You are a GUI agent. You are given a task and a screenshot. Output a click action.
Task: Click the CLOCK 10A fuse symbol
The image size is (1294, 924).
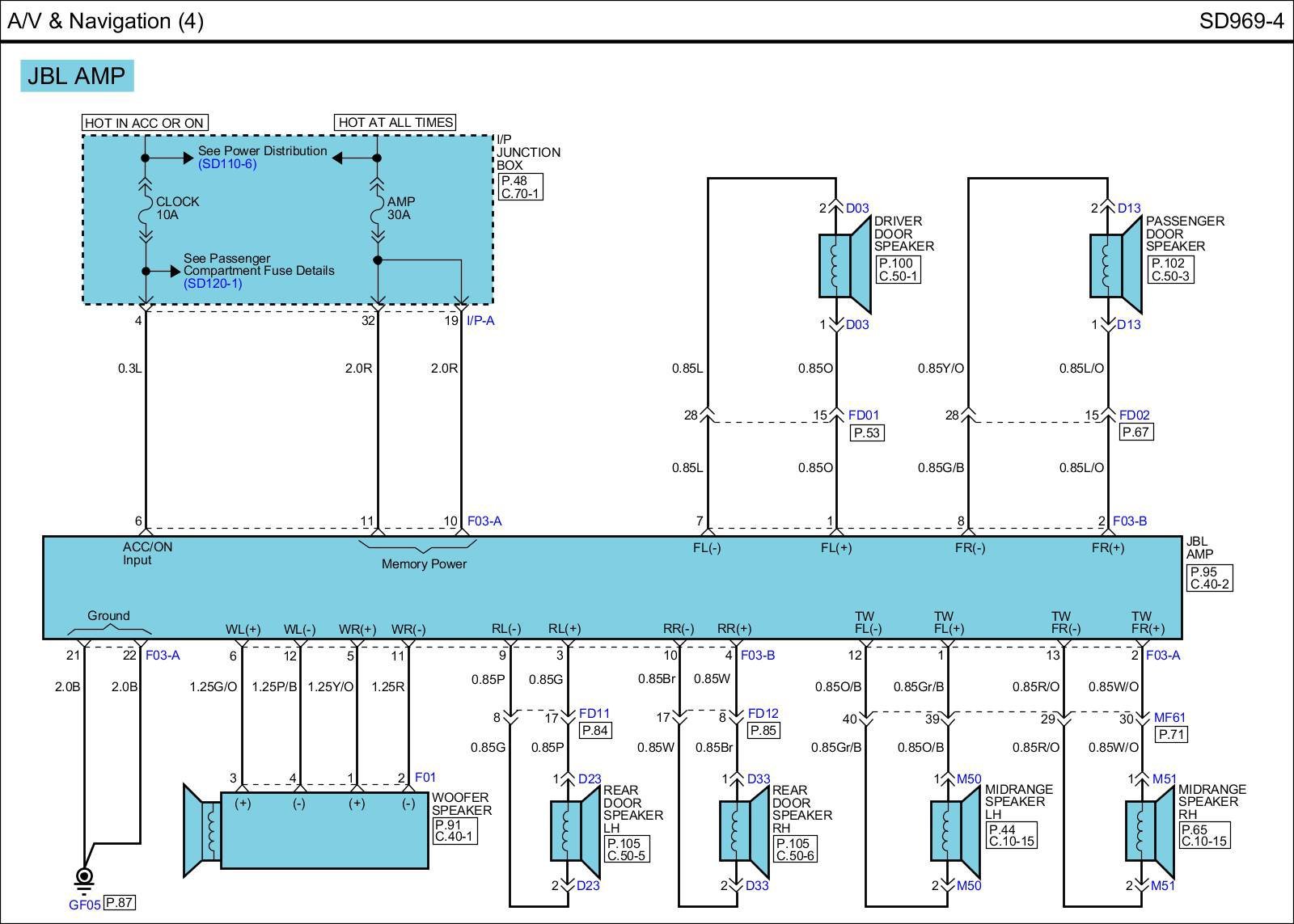click(x=146, y=213)
